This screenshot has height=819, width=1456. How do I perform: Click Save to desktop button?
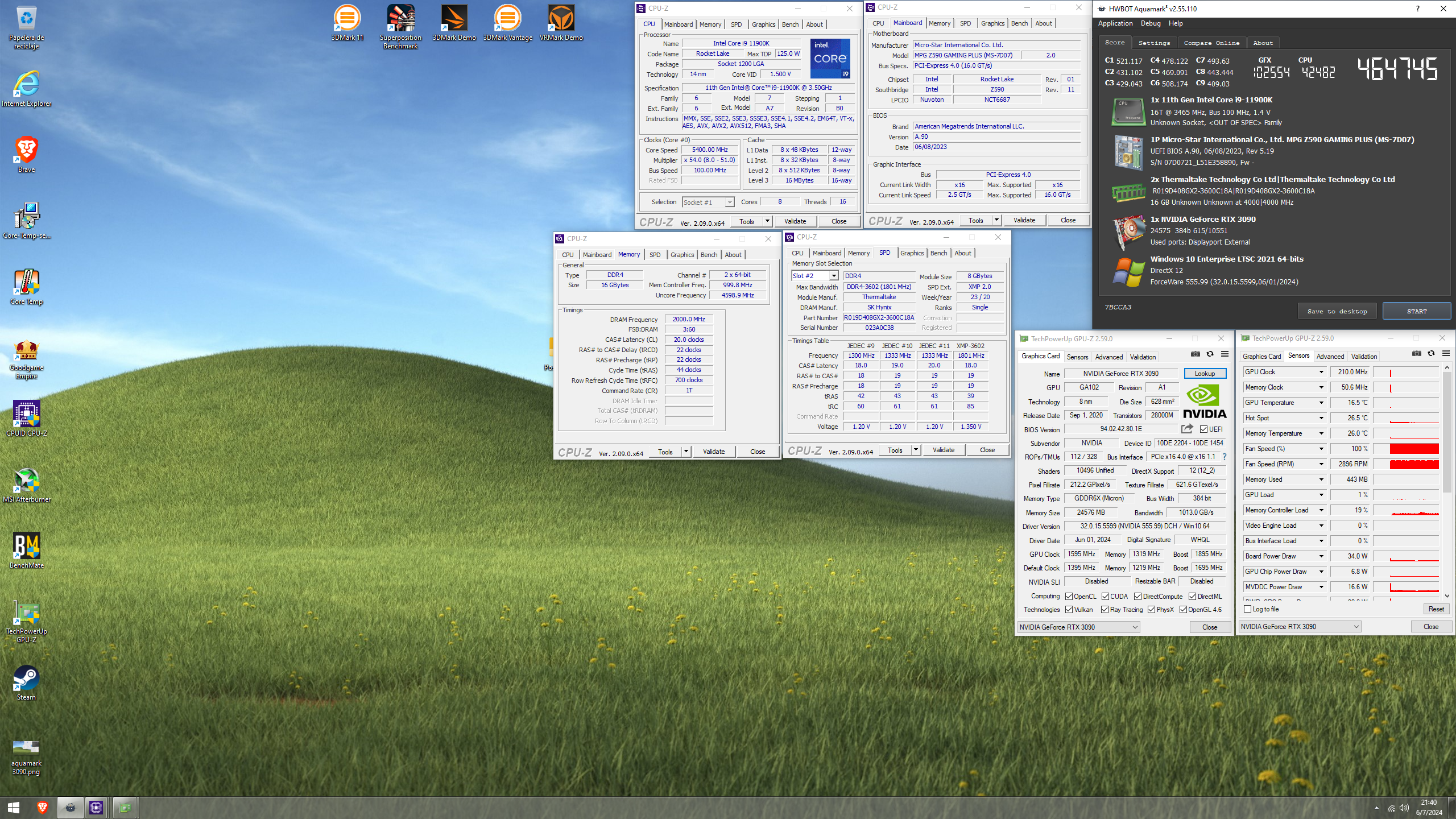(1337, 311)
